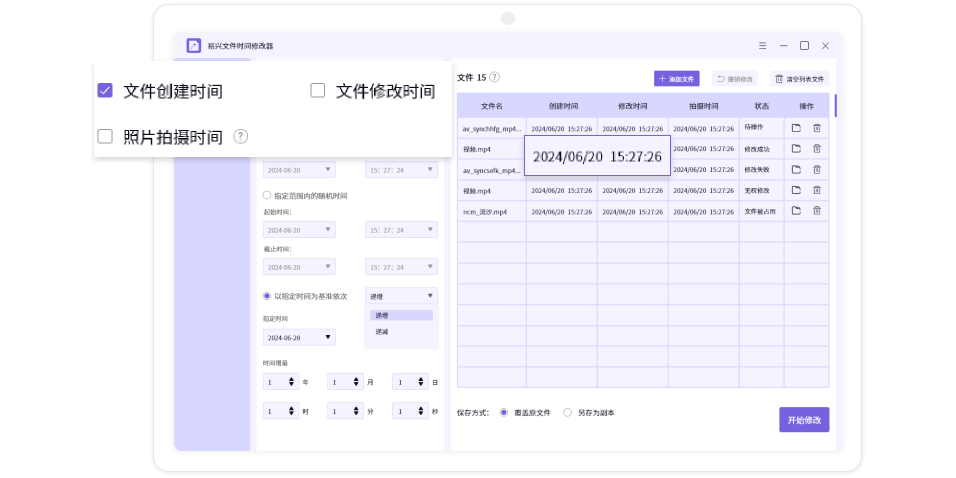Click the 撤销修改 button

tap(735, 79)
